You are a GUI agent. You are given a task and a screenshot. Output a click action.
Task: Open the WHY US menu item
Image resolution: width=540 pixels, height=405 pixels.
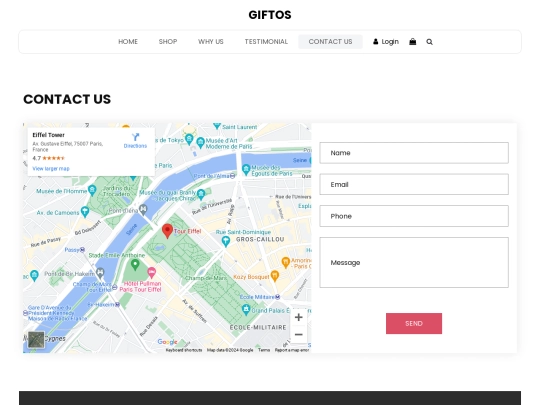point(211,42)
